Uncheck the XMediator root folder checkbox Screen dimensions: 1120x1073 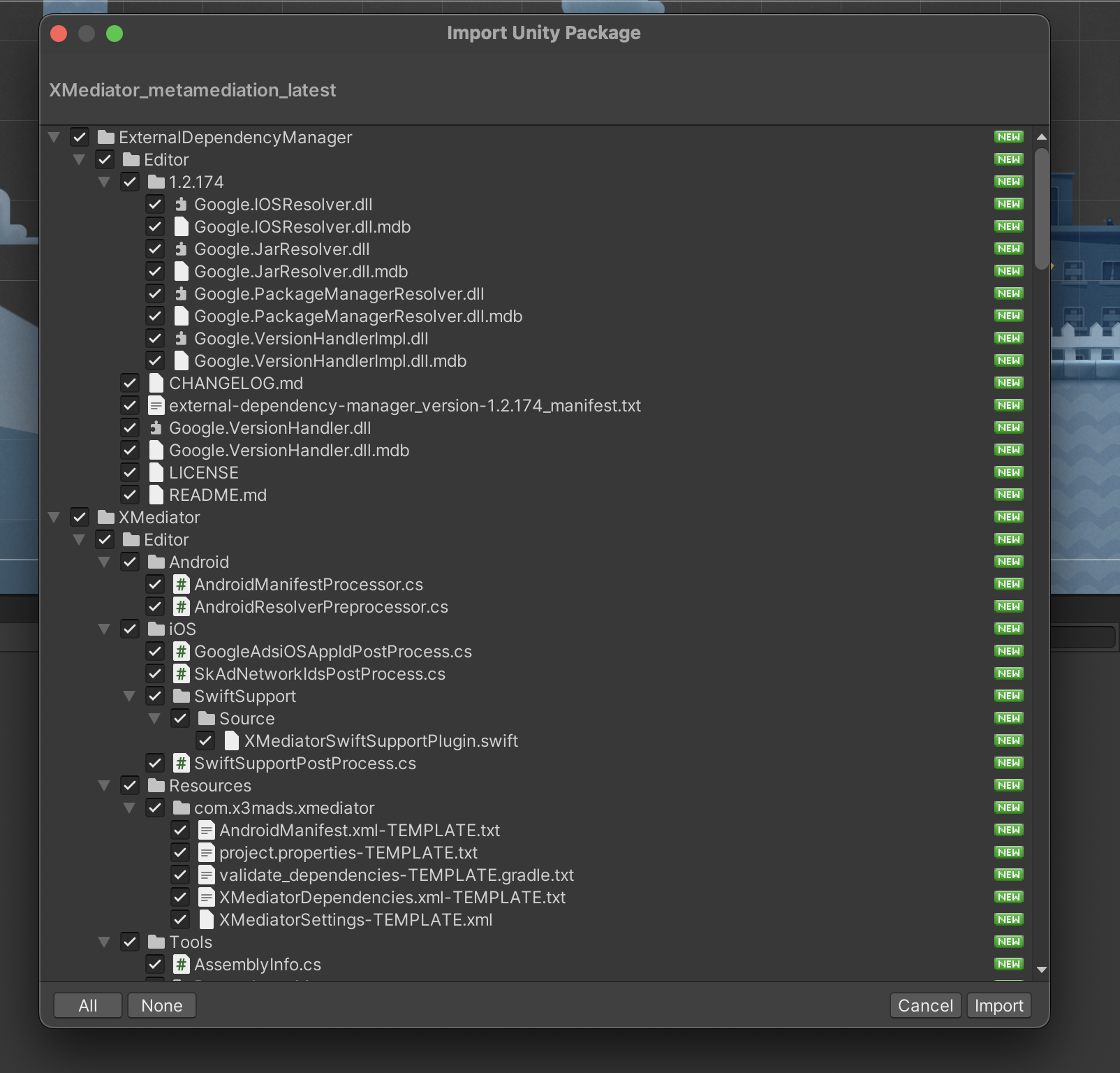coord(80,517)
